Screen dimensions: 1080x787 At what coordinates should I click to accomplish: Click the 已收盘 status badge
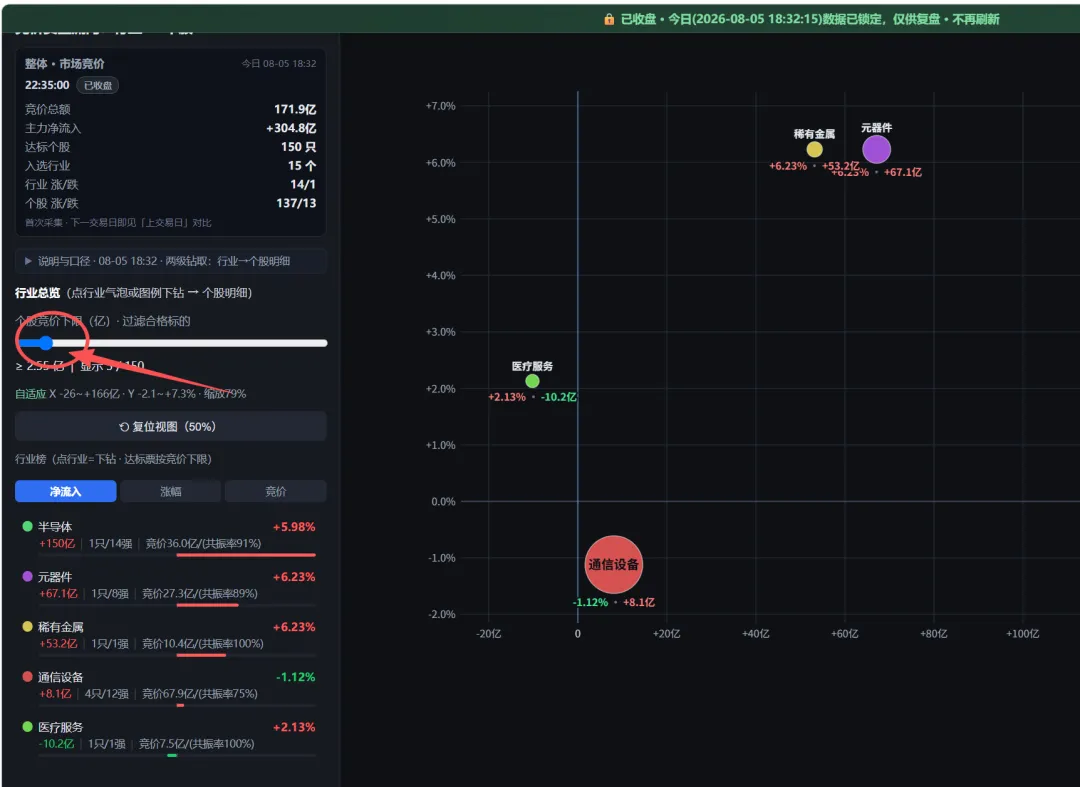[98, 85]
